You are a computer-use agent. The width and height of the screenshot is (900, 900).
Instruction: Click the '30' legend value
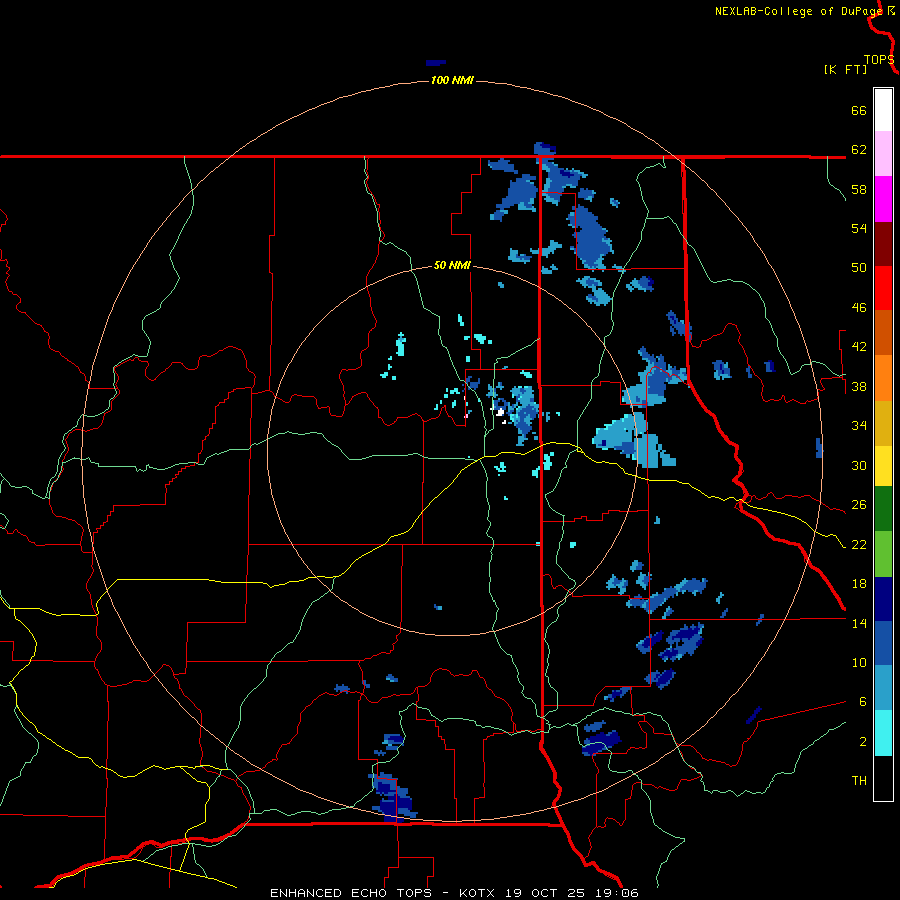pos(859,465)
